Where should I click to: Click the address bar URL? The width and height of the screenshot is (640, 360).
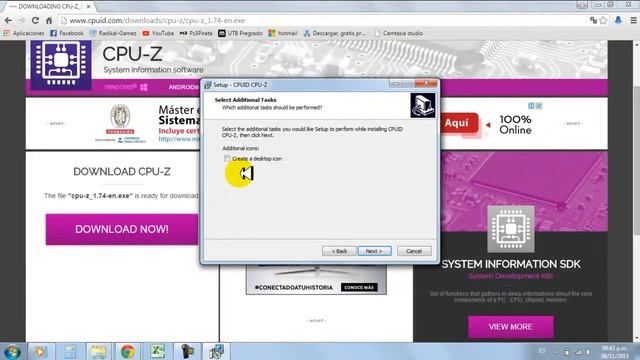pyautogui.click(x=157, y=20)
